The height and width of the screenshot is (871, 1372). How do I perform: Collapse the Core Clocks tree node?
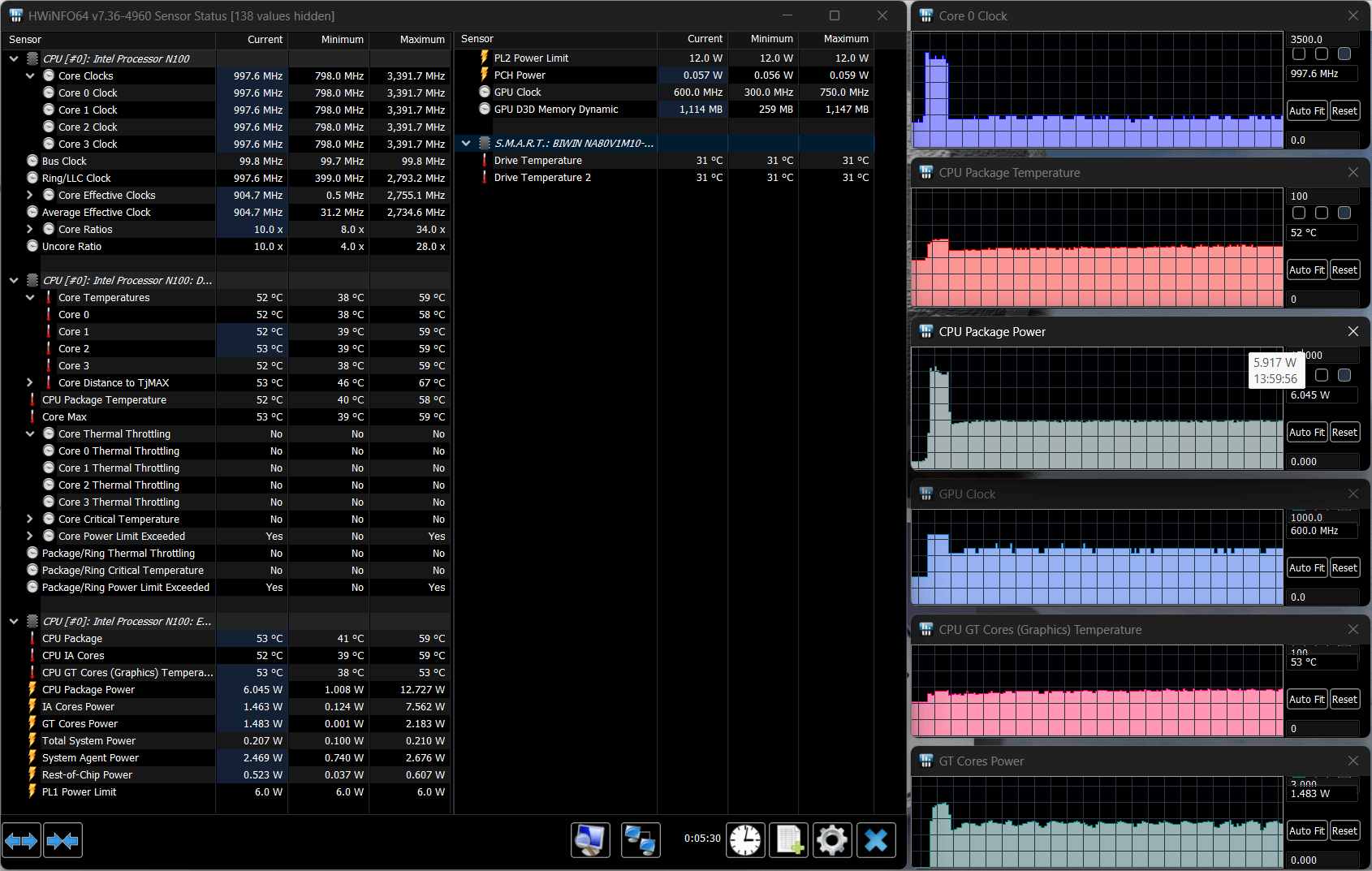30,75
